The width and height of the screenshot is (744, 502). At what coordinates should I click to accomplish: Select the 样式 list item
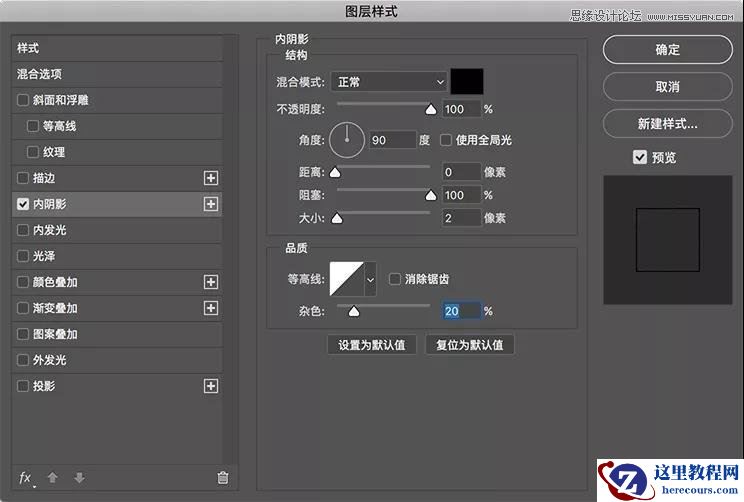click(x=117, y=48)
